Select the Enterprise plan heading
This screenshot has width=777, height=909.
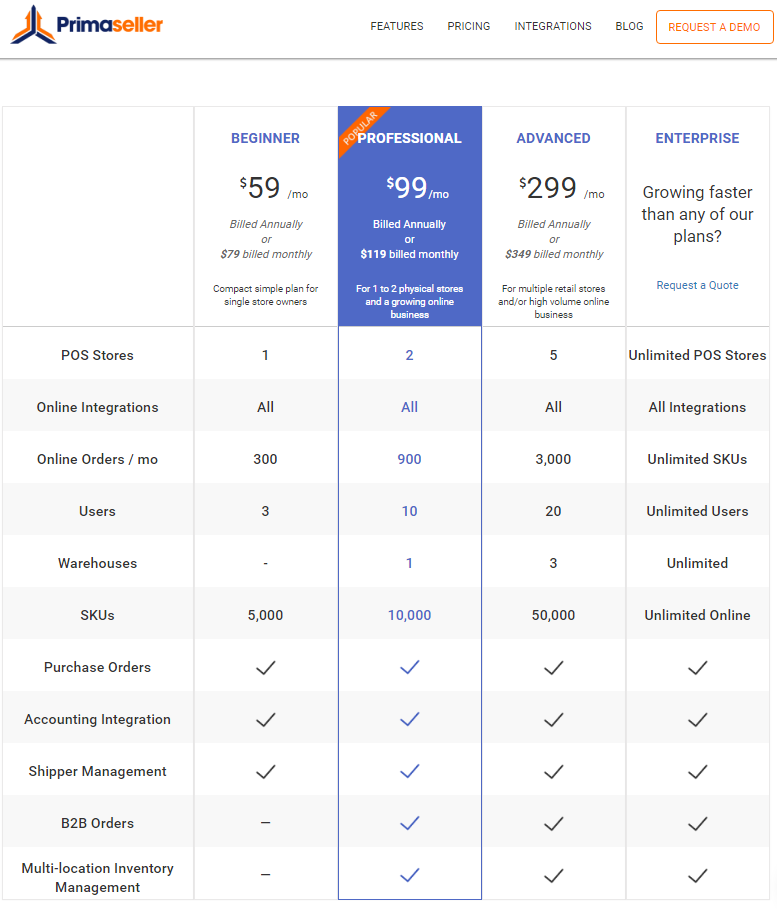697,139
